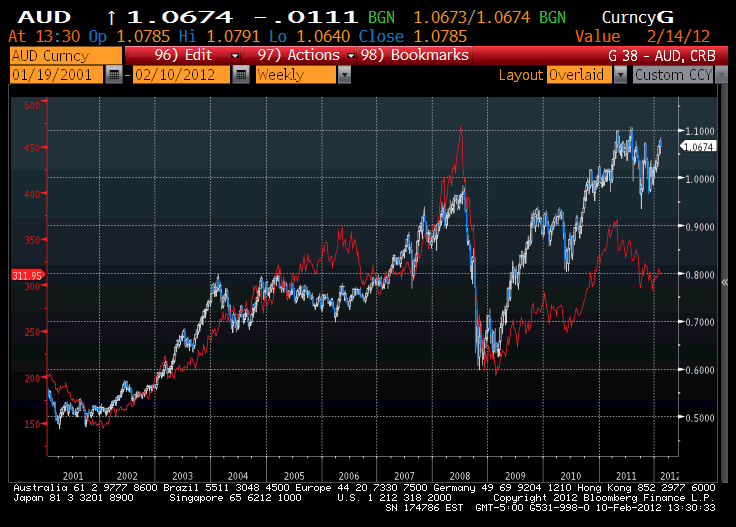This screenshot has height=527, width=736.
Task: Click the Layout label
Action: 521,75
